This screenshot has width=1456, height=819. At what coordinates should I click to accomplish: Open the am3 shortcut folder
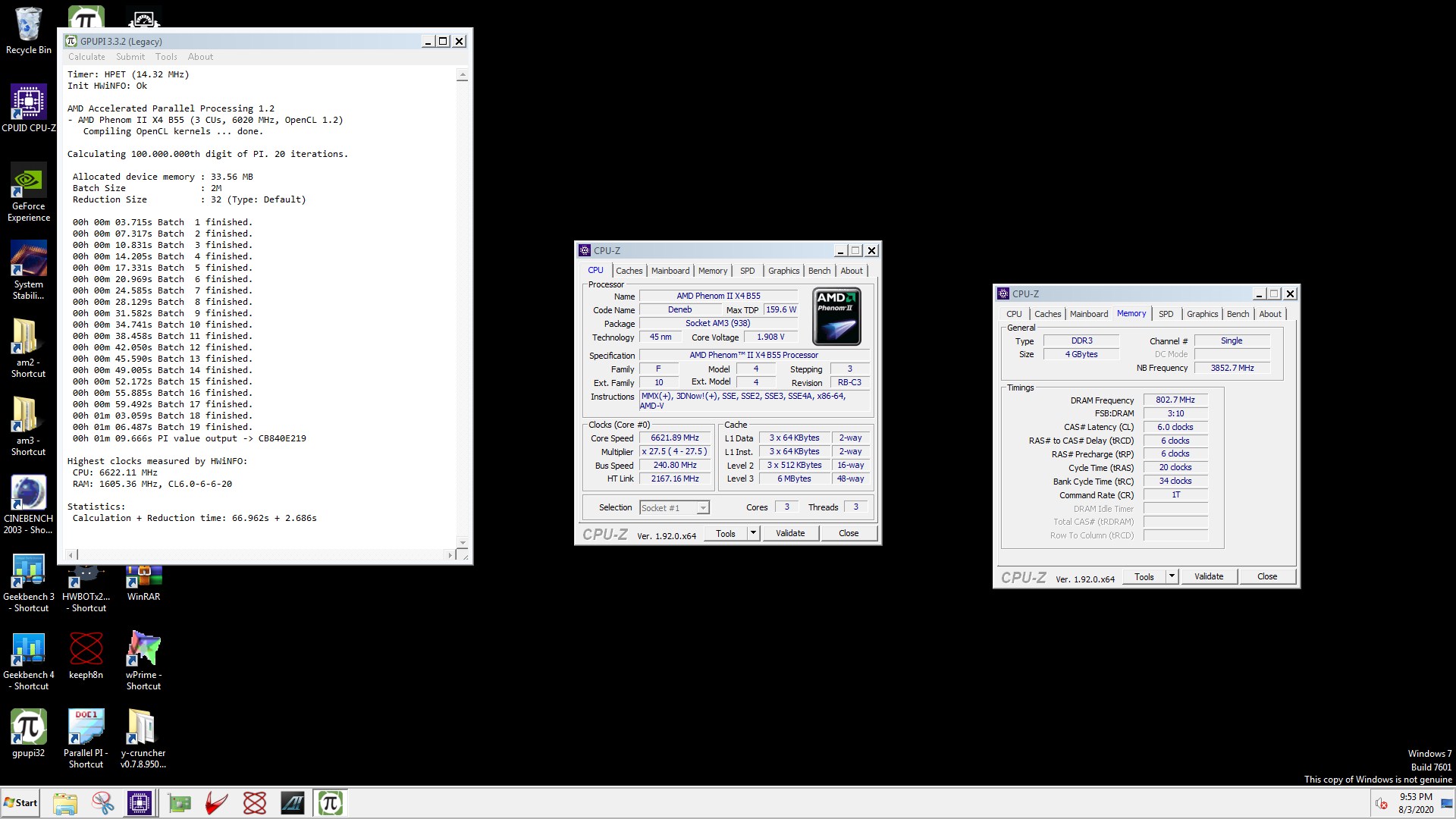(x=28, y=426)
